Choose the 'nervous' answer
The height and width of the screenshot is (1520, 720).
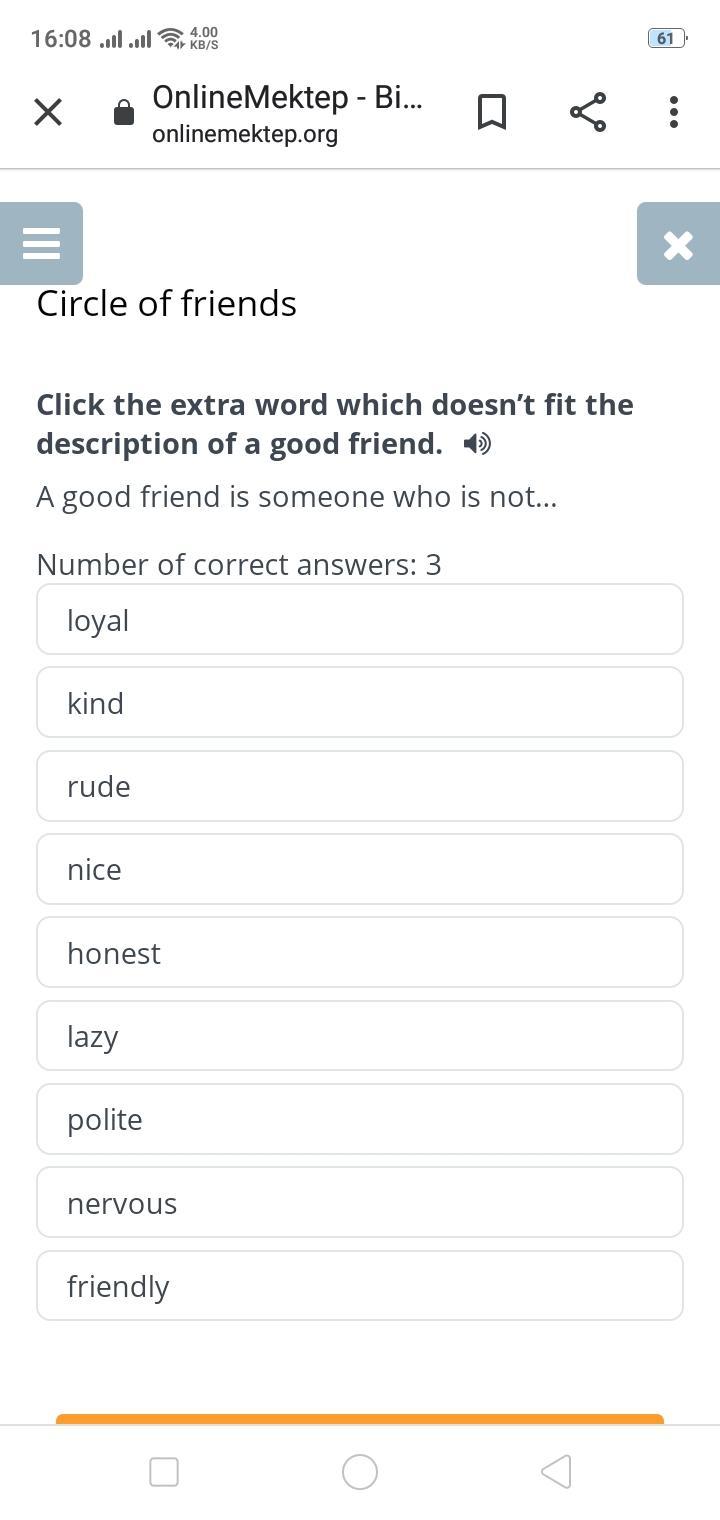[360, 1203]
